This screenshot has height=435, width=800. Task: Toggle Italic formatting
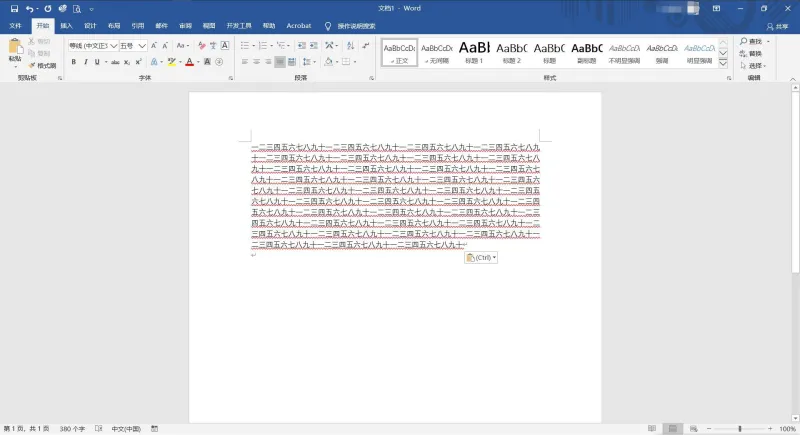point(85,62)
